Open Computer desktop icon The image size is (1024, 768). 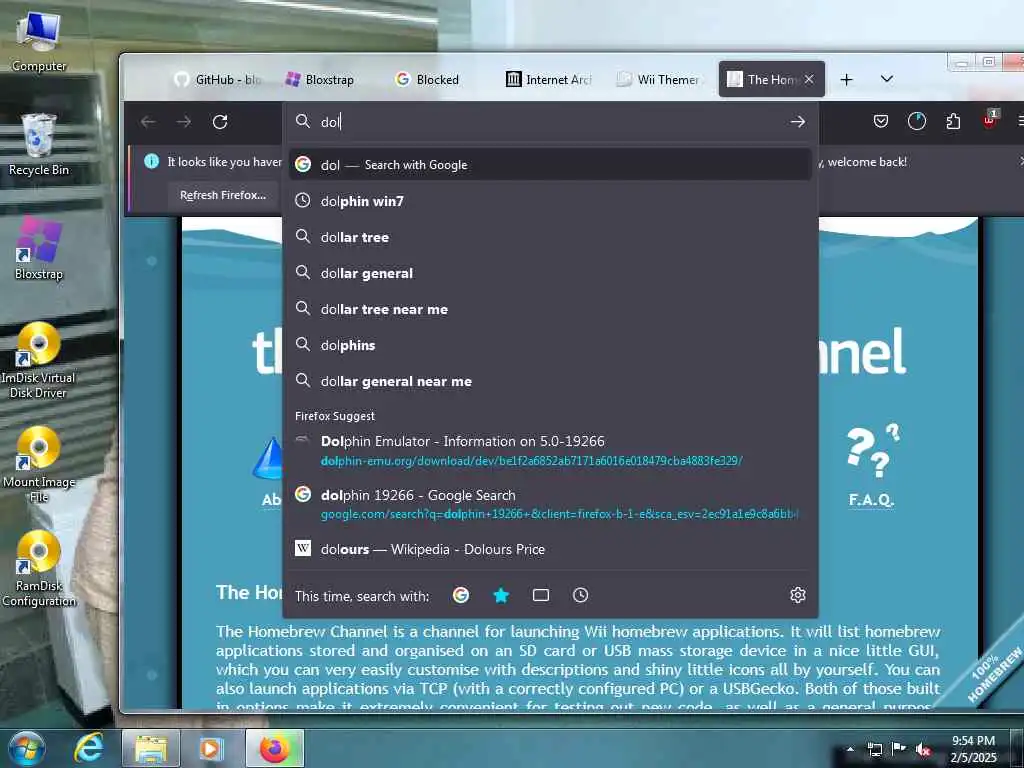[x=39, y=41]
